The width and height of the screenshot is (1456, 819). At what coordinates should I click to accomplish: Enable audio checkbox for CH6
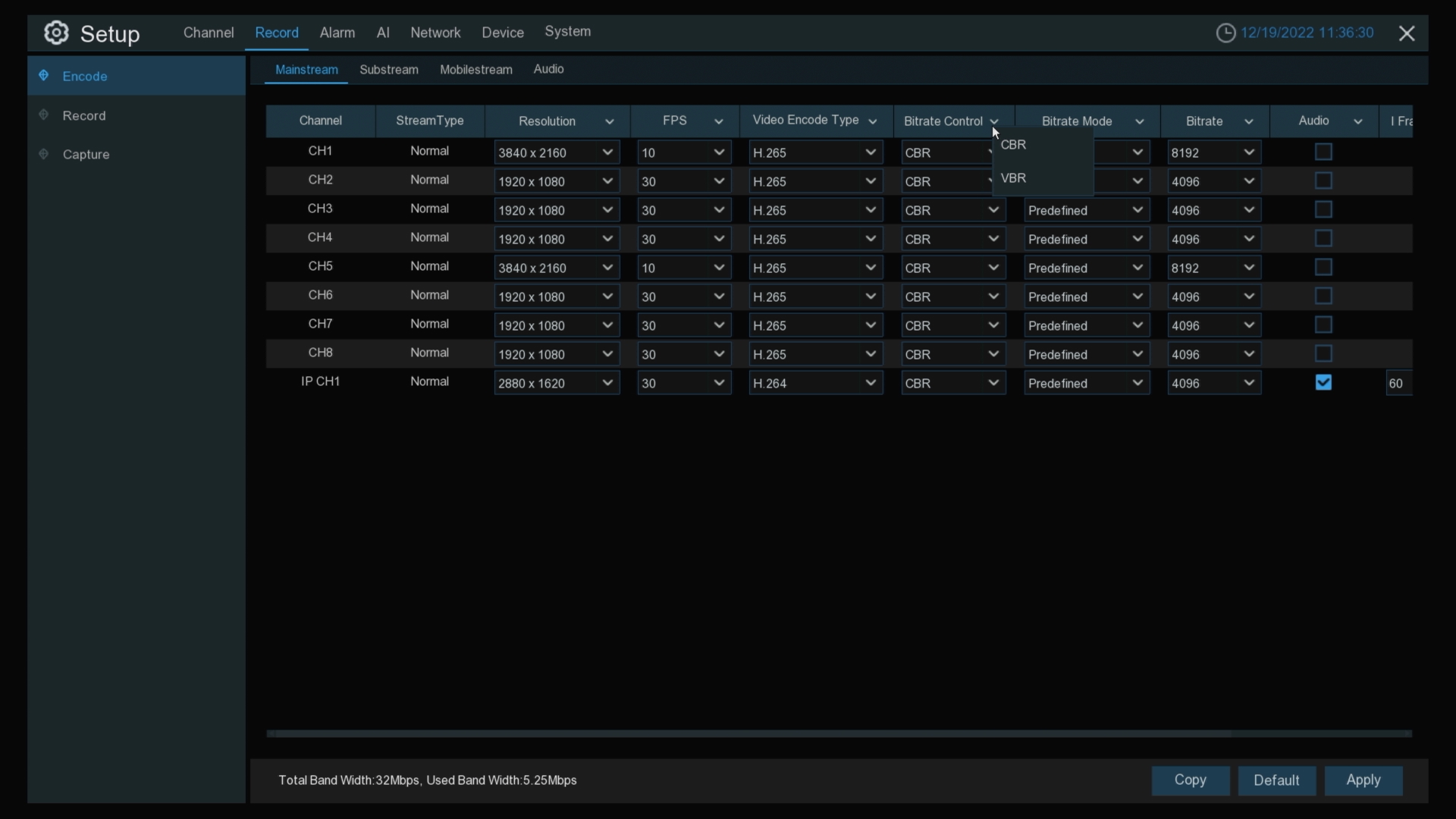1323,297
